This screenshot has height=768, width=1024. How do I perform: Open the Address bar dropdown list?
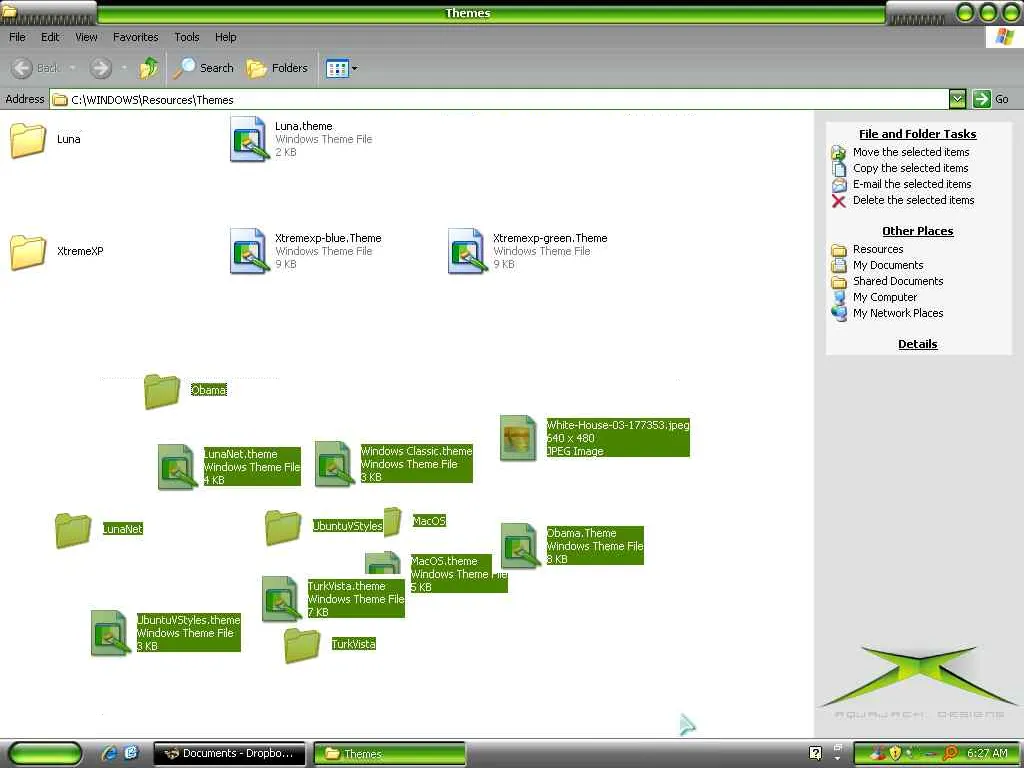point(957,99)
